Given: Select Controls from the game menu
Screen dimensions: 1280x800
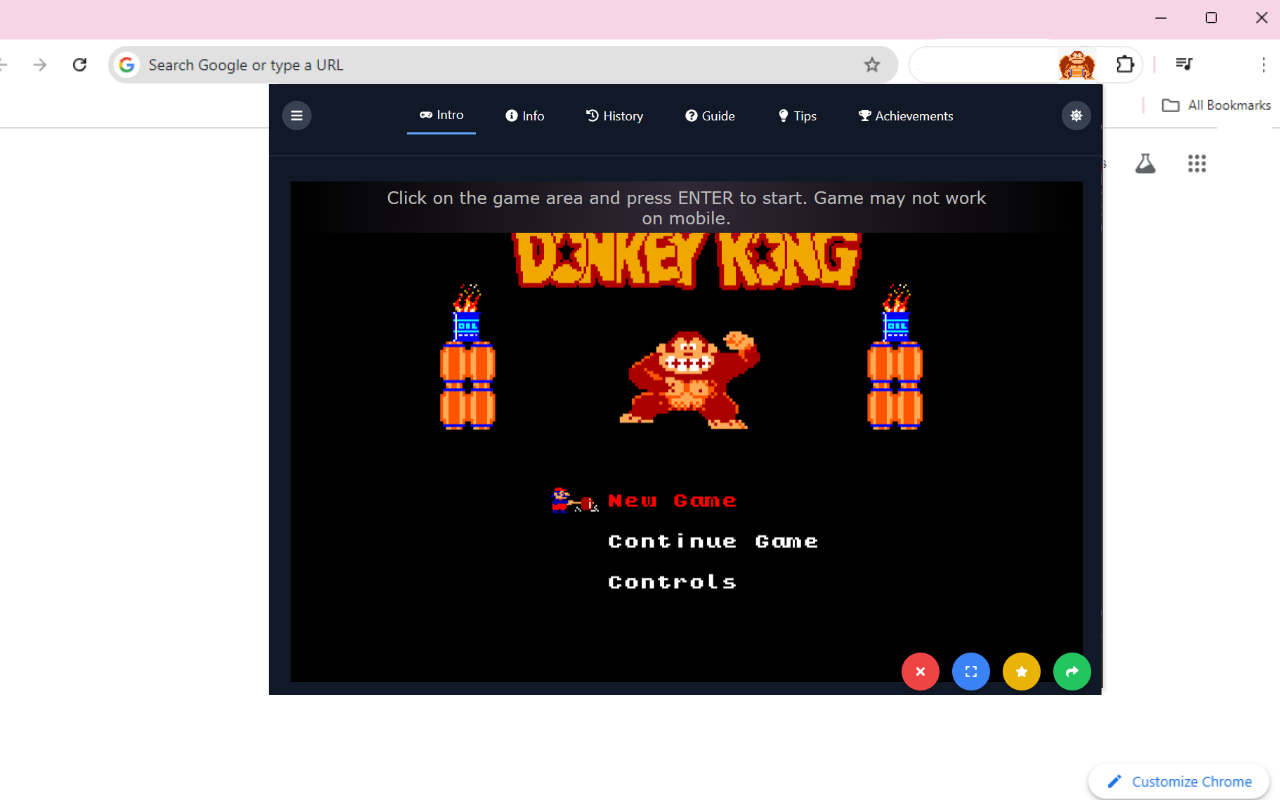Looking at the screenshot, I should coord(672,581).
